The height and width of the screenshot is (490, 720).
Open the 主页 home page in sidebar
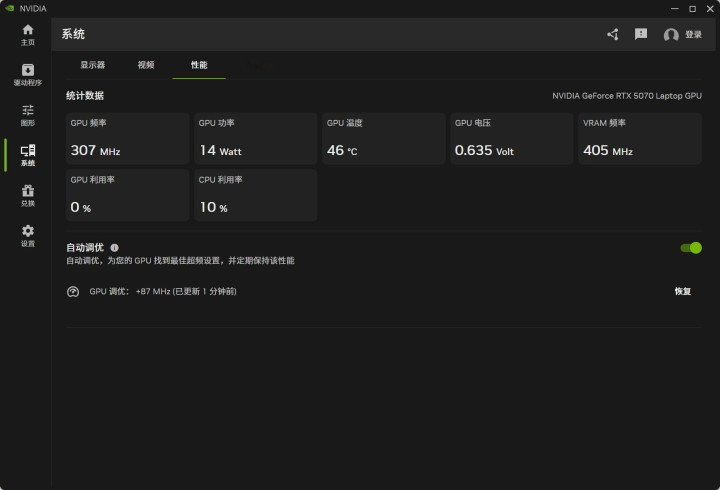point(28,35)
